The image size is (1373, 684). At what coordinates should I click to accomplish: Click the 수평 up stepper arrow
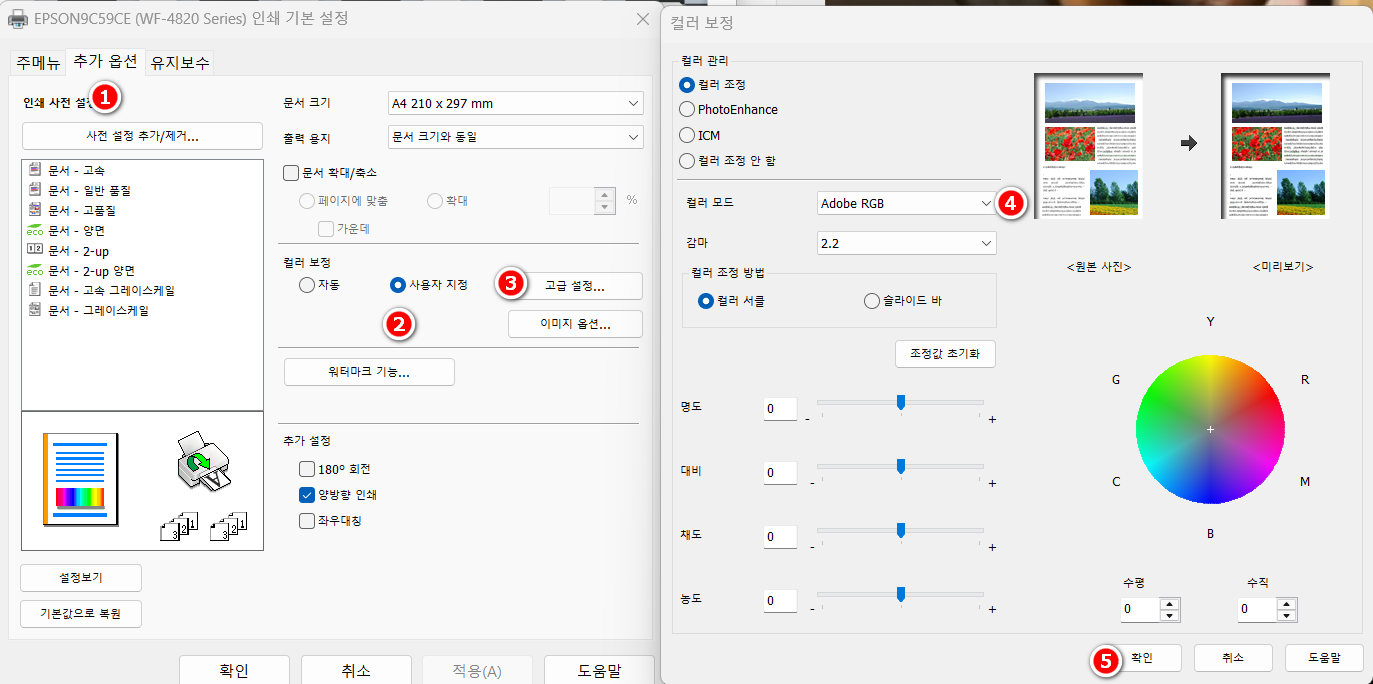pos(1169,603)
